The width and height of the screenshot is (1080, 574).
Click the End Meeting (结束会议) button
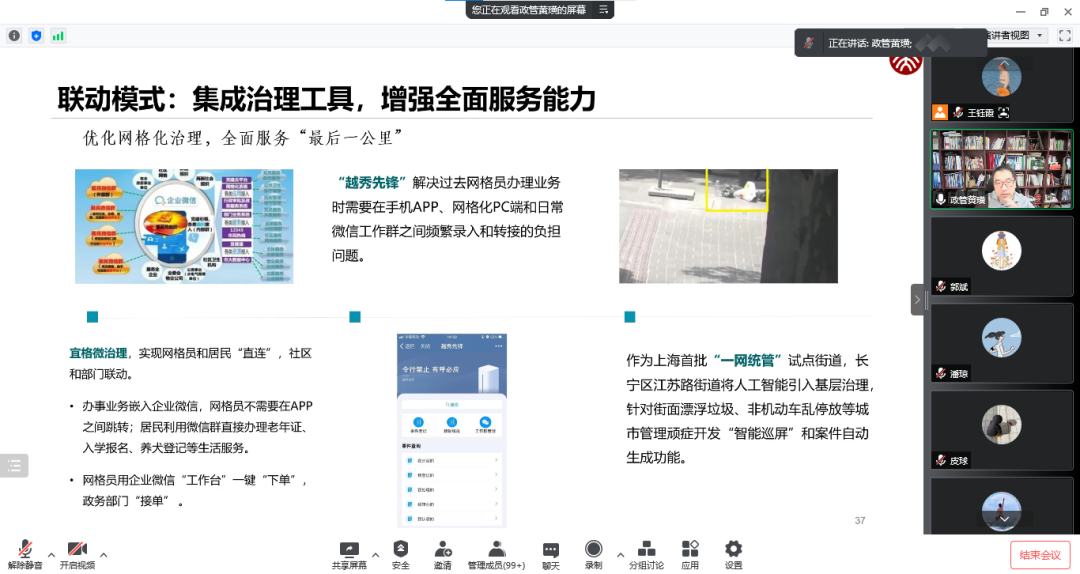click(x=1039, y=555)
